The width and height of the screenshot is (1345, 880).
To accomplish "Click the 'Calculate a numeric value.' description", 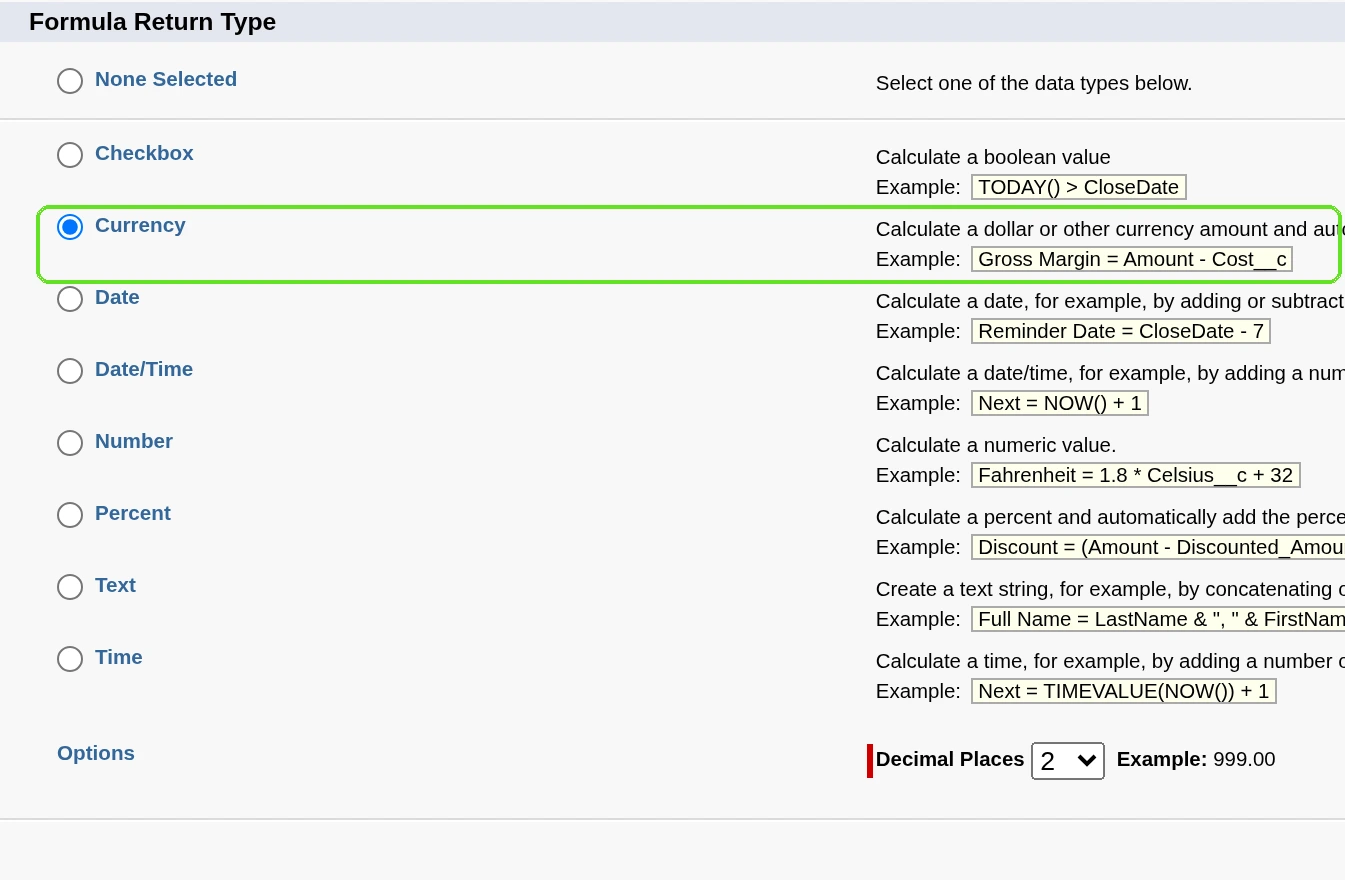I will 996,445.
